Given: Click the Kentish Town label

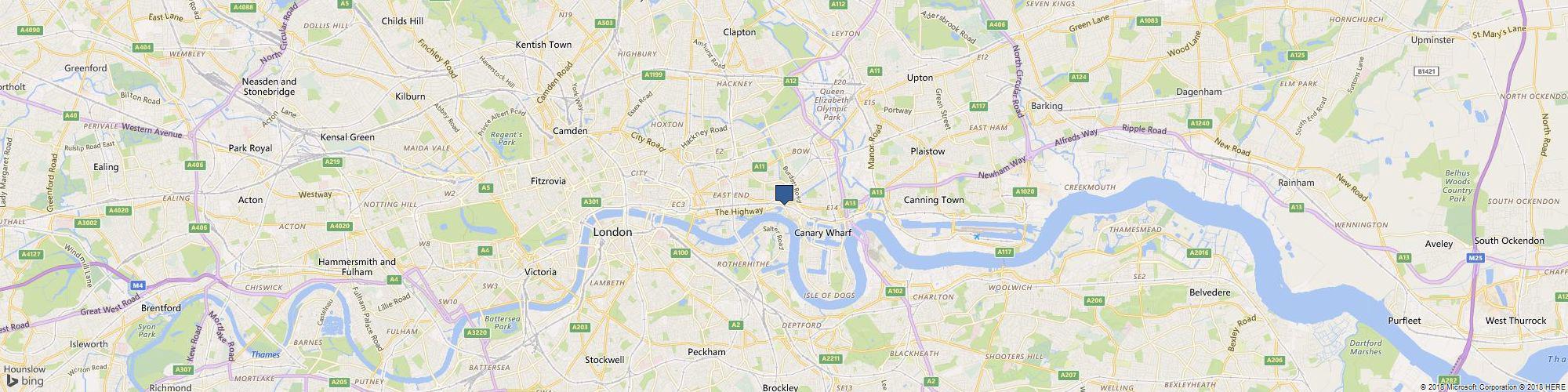Looking at the screenshot, I should (x=543, y=45).
